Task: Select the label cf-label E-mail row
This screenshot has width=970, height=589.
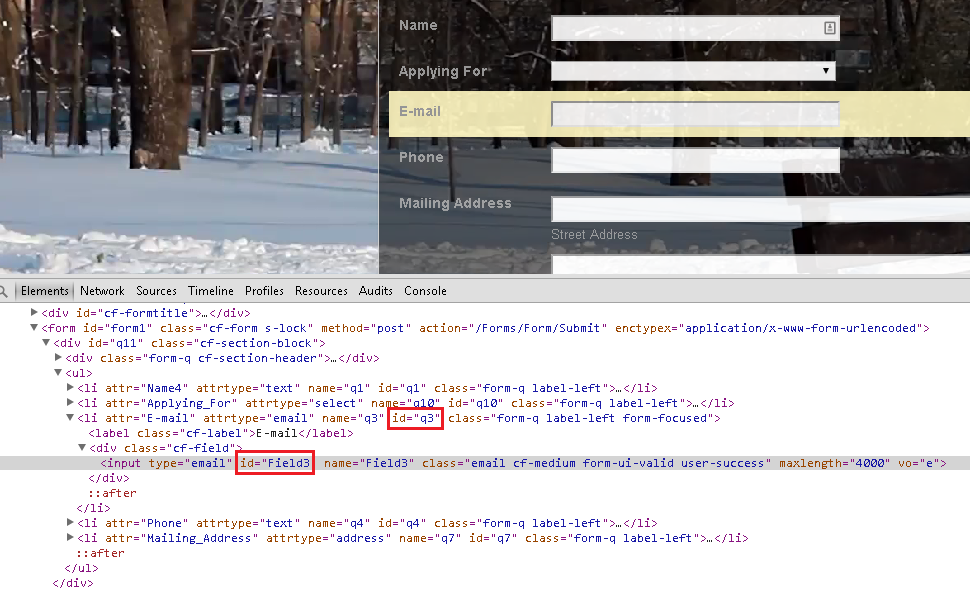Action: pos(221,433)
